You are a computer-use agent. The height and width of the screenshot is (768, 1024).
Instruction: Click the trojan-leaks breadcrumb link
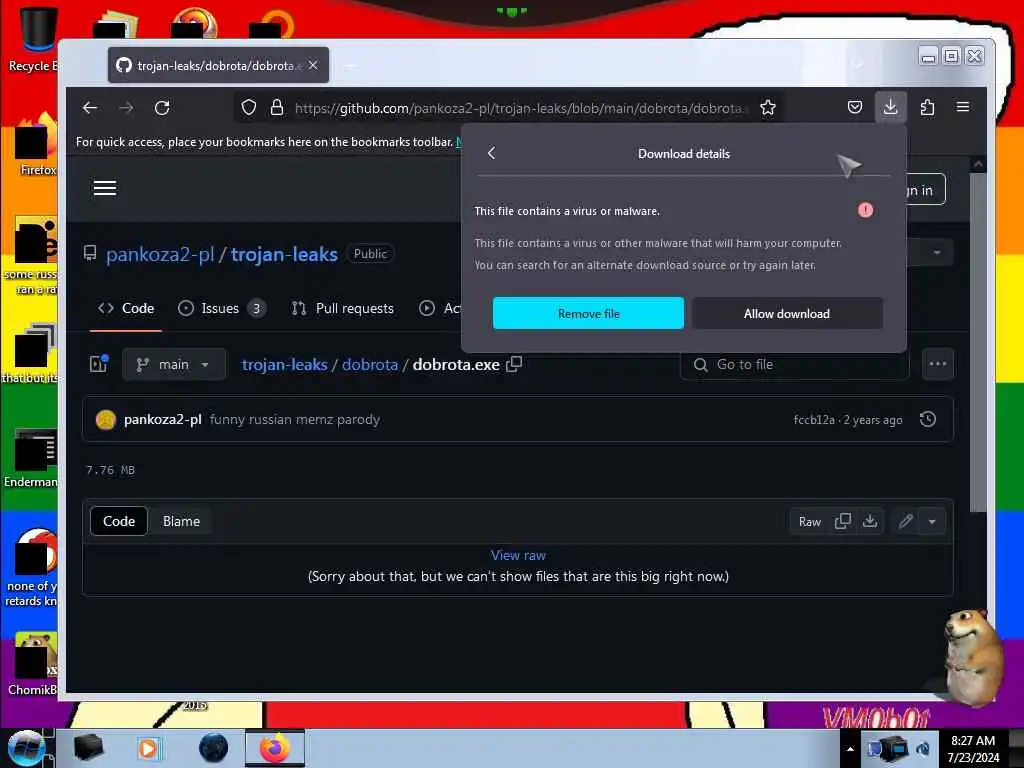[x=285, y=364]
